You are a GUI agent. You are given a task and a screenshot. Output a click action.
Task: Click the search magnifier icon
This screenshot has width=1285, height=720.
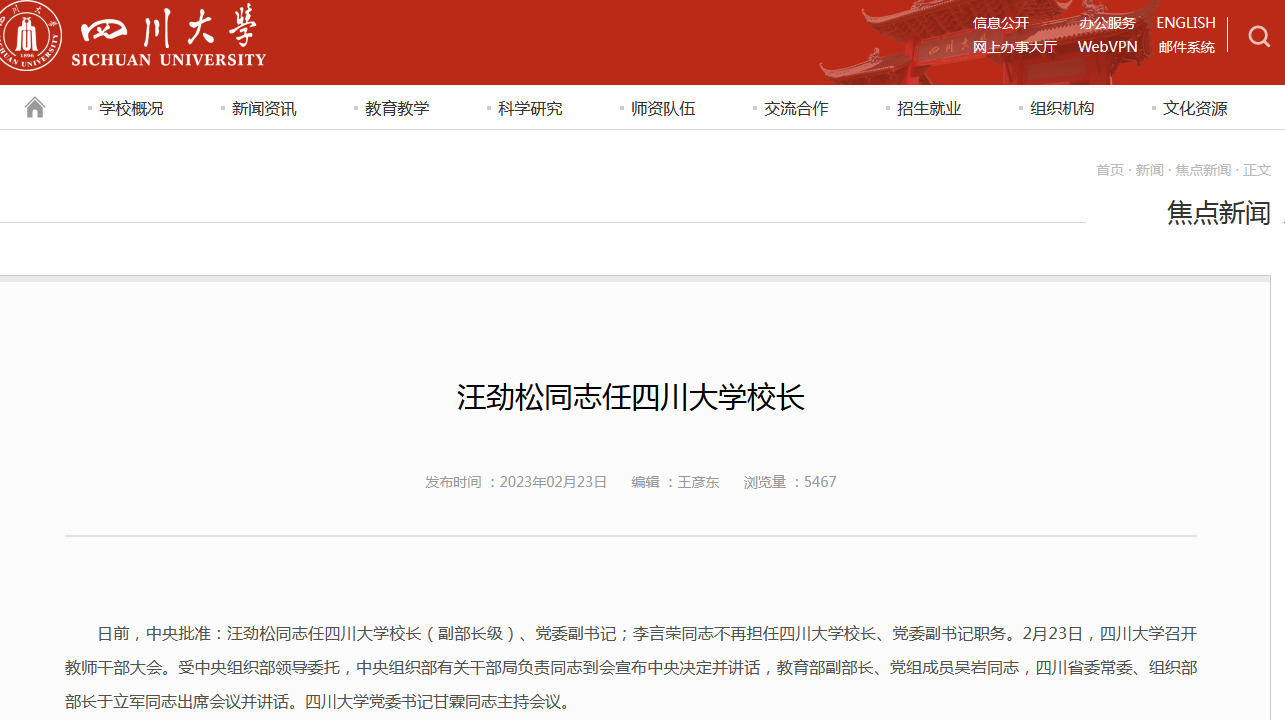tap(1258, 36)
